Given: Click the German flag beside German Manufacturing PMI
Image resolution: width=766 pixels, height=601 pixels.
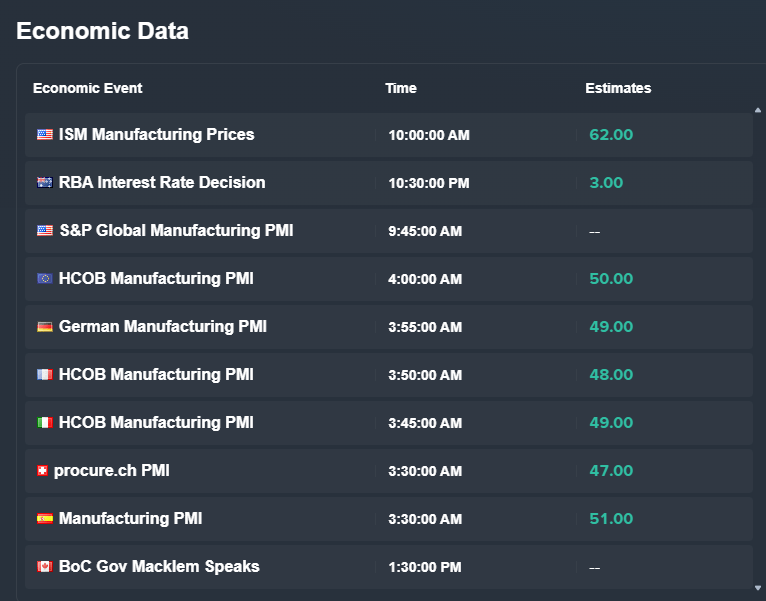Looking at the screenshot, I should 45,326.
